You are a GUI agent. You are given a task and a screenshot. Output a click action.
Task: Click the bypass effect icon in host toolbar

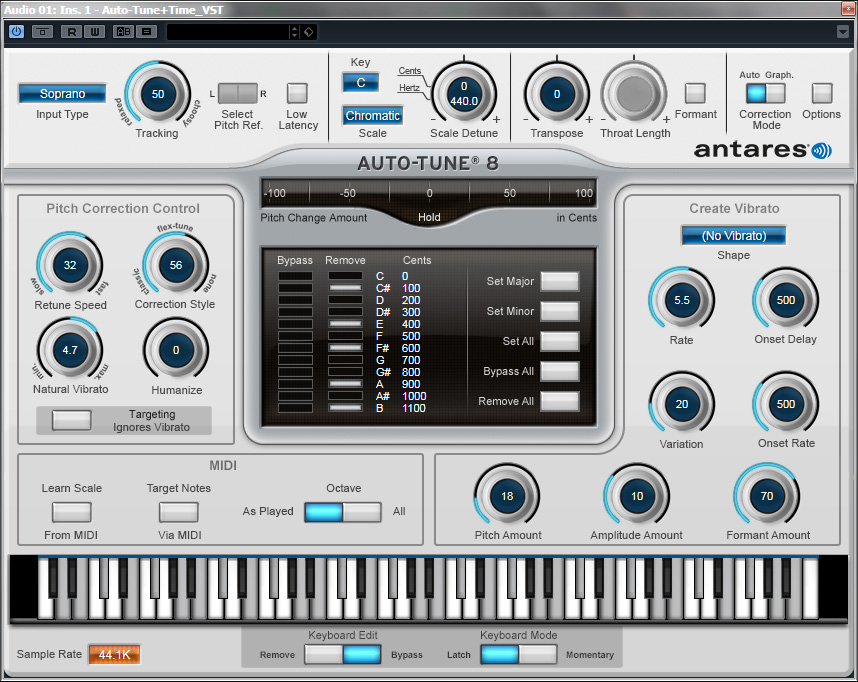pos(42,32)
